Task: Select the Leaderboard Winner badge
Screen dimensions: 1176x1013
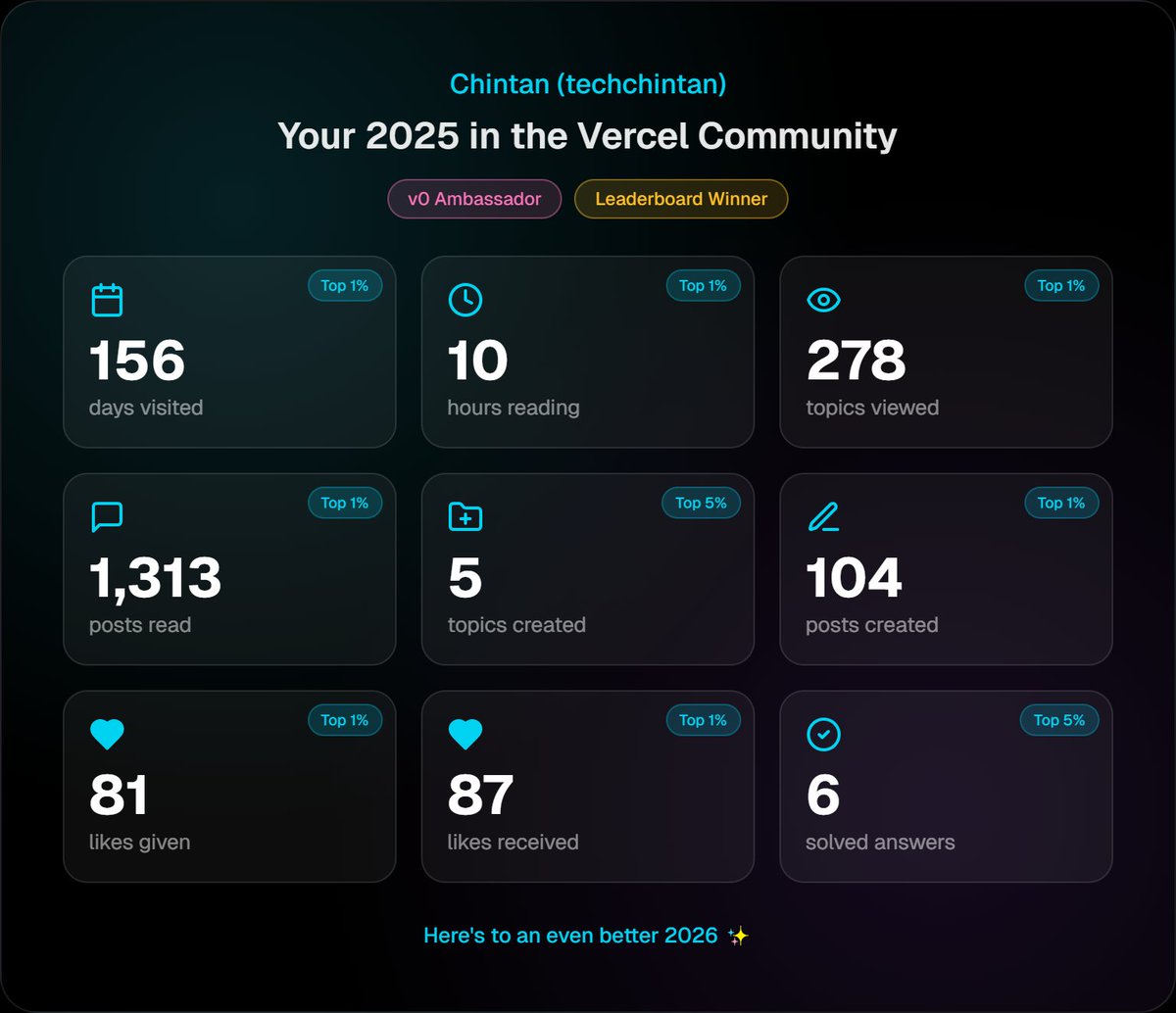Action: click(681, 199)
